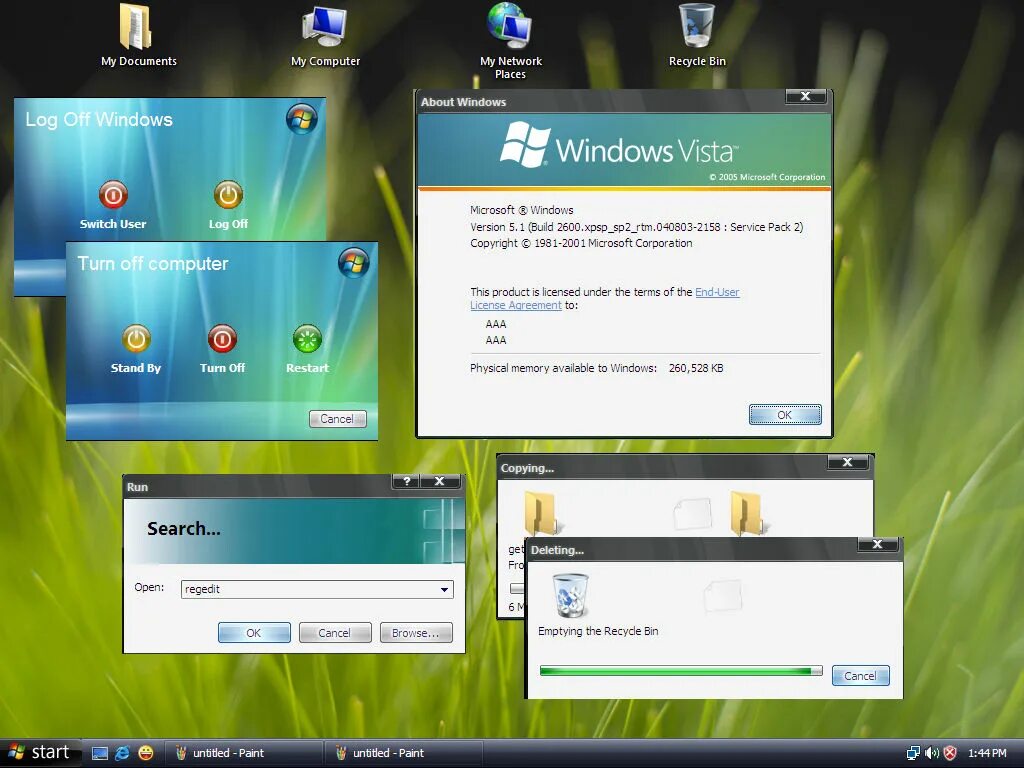
Task: Click Cancel in Turn off computer dialog
Action: click(338, 419)
